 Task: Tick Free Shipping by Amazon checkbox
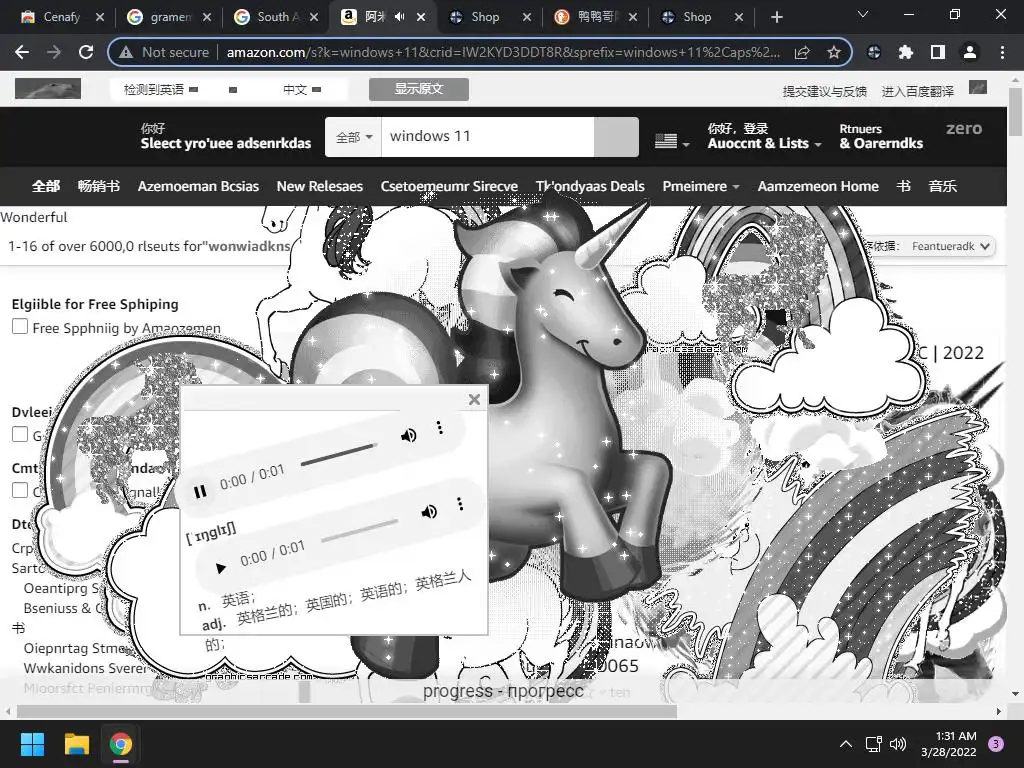(20, 326)
